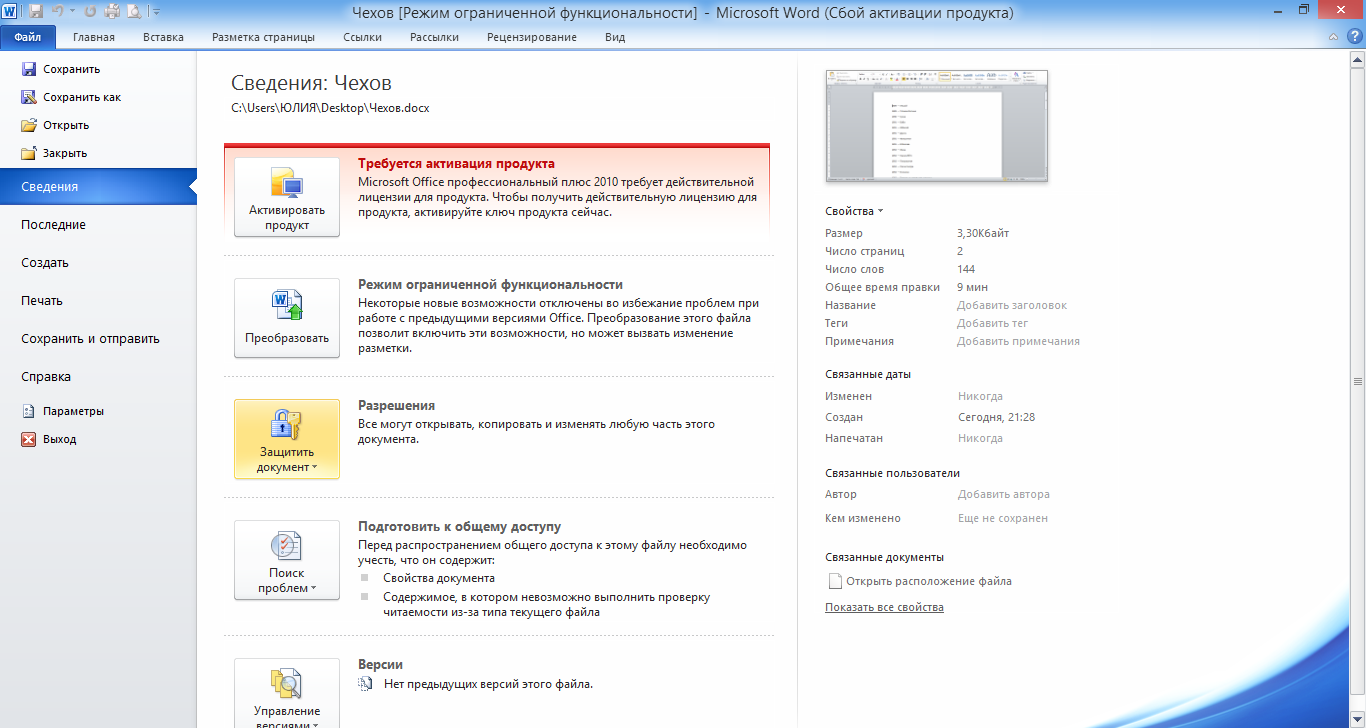
Task: Click Показать все свойства link
Action: click(884, 607)
